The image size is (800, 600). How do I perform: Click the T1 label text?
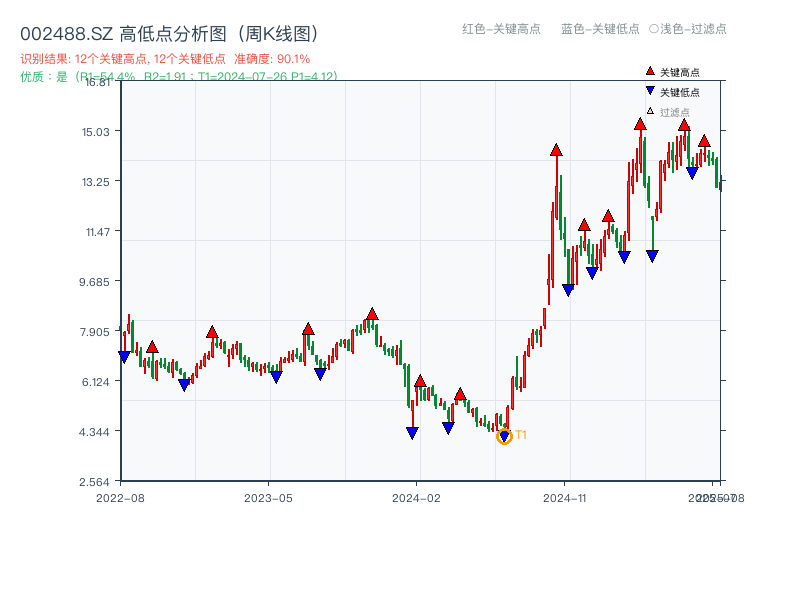(x=521, y=435)
